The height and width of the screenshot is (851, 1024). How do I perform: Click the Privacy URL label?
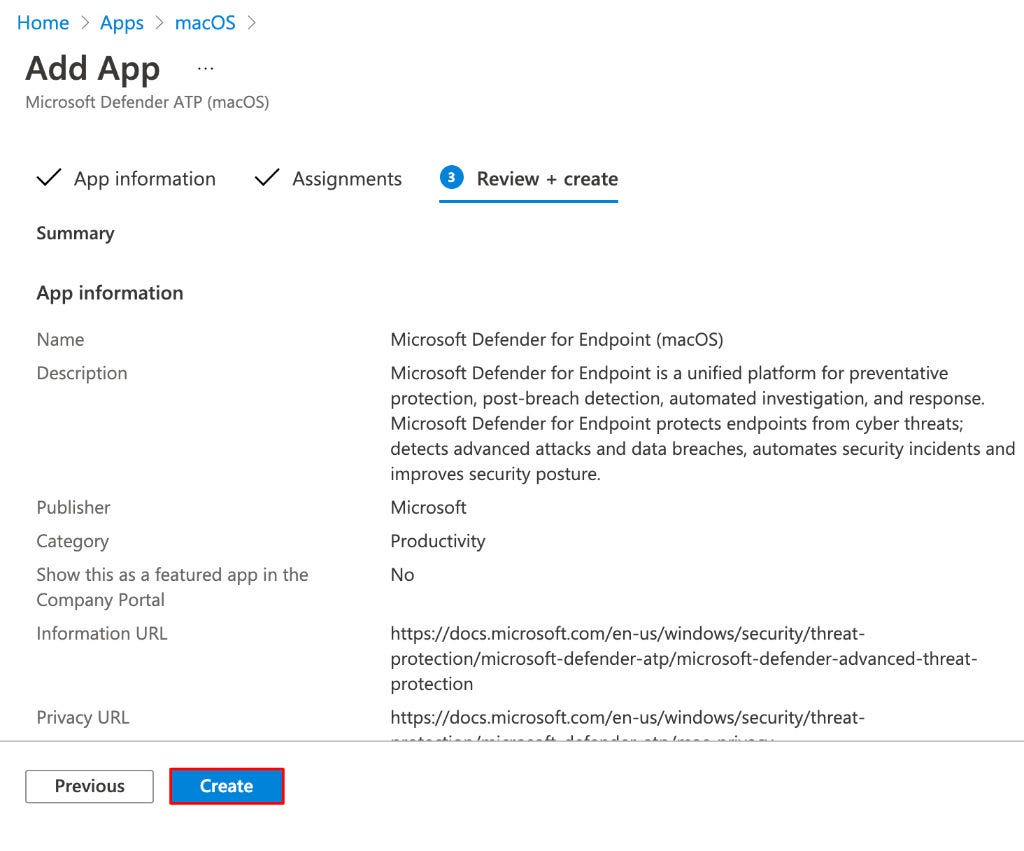point(83,718)
